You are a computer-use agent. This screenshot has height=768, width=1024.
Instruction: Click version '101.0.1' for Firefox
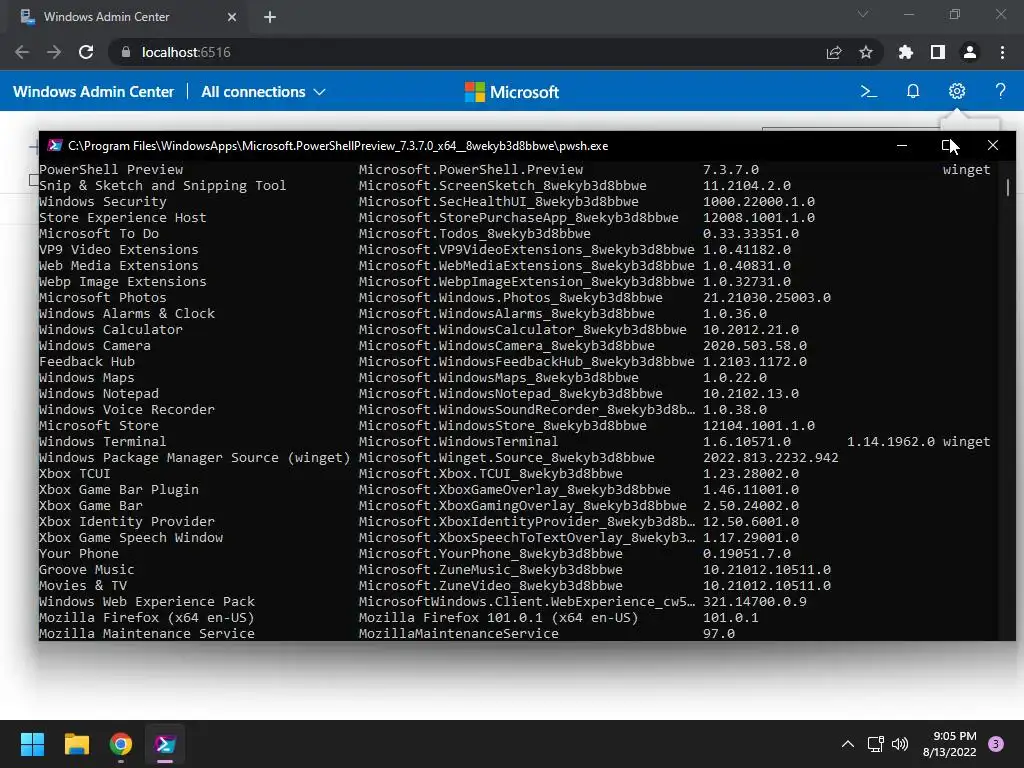pyautogui.click(x=731, y=618)
